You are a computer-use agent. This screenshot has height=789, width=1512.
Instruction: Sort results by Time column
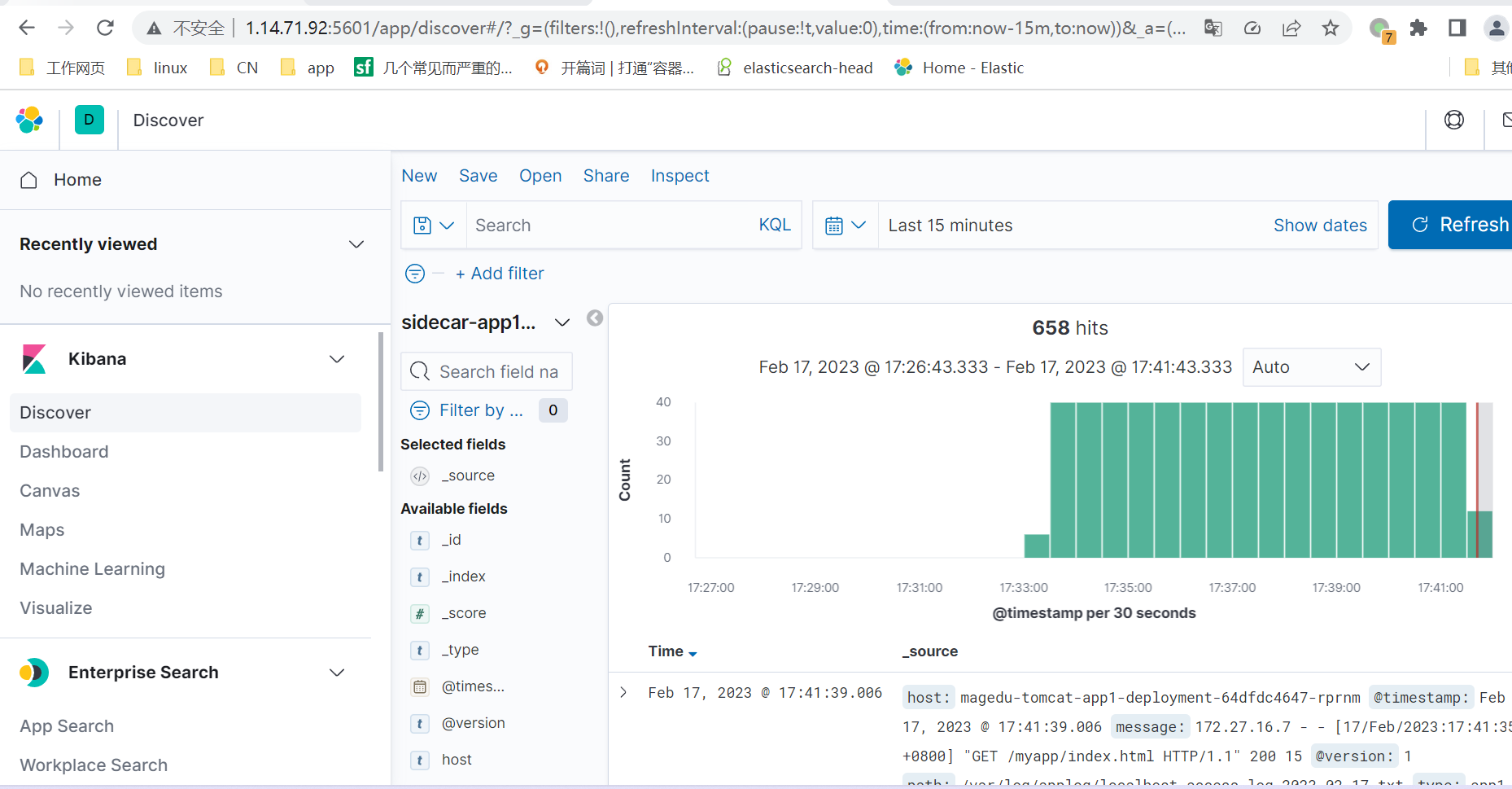coord(672,651)
